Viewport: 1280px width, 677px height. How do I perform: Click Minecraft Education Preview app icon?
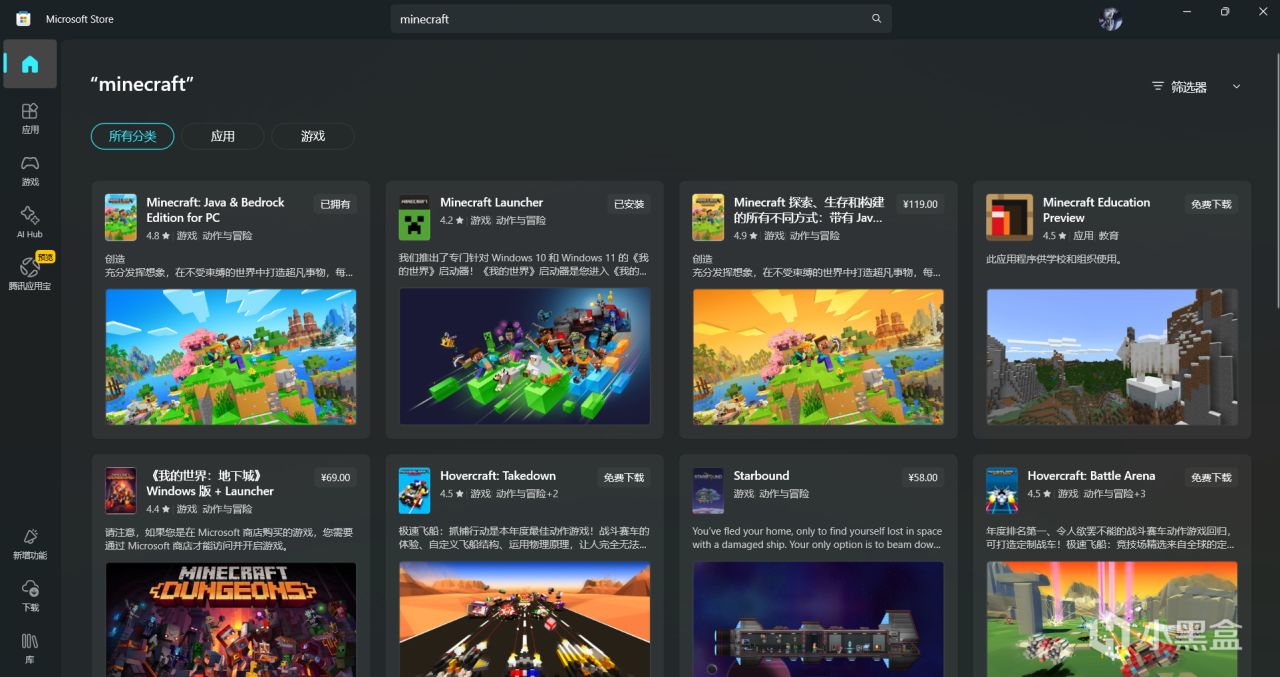coord(1010,217)
